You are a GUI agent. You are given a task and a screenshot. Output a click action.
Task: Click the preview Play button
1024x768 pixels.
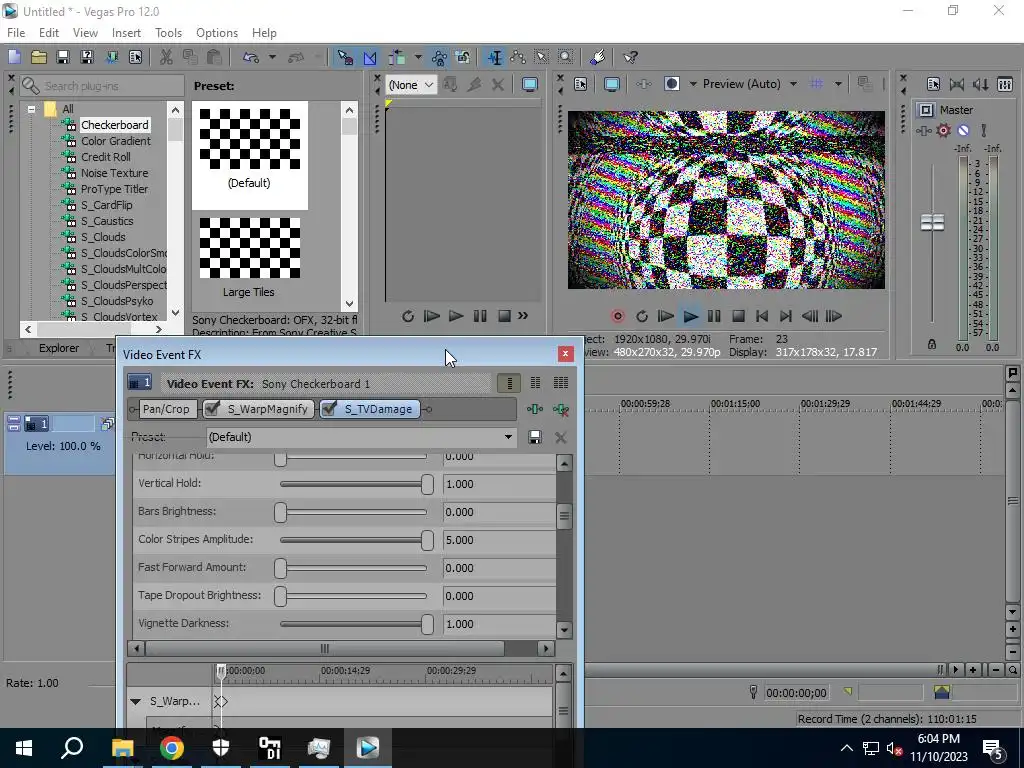690,316
